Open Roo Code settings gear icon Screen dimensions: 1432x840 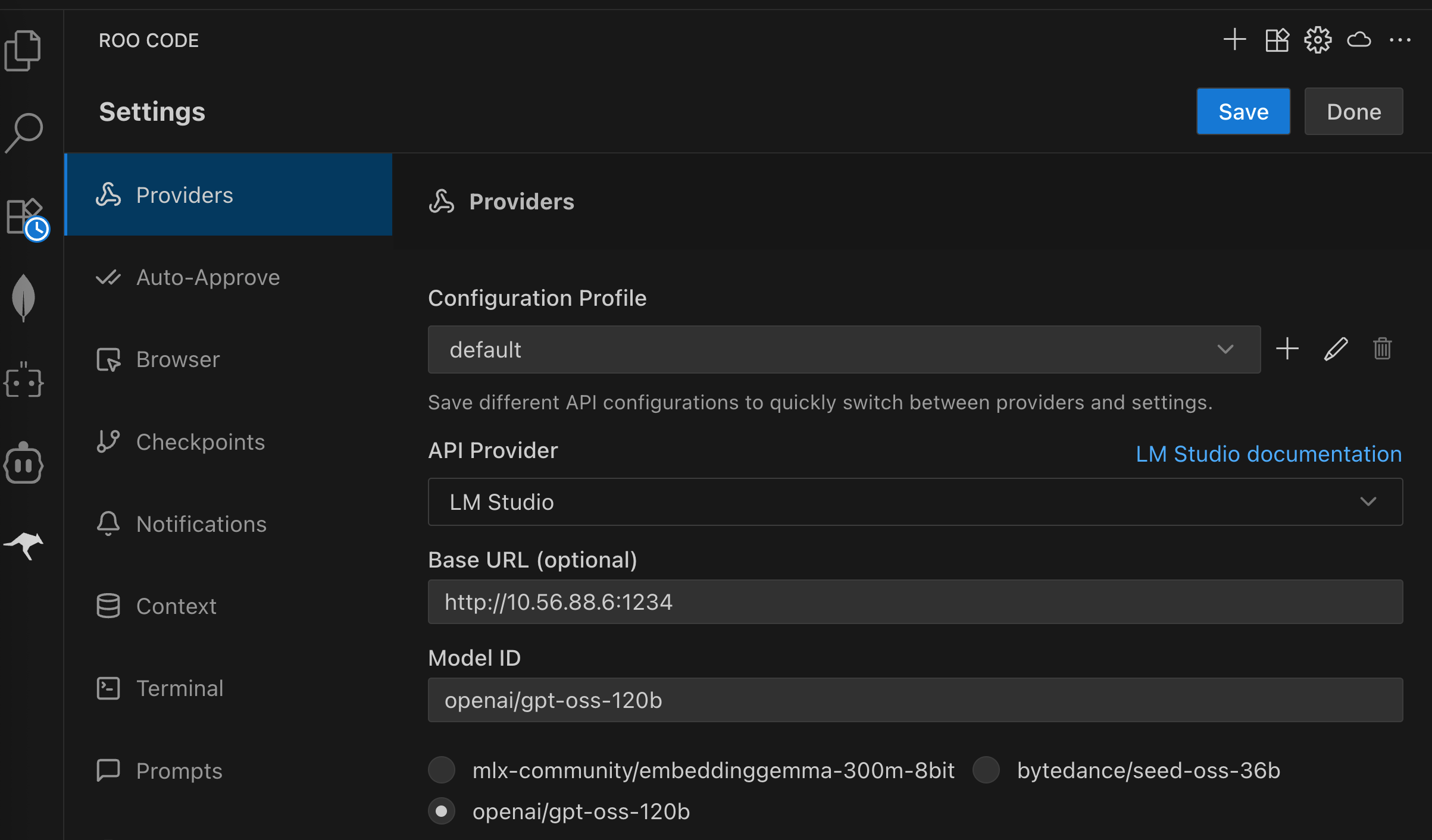pos(1318,40)
